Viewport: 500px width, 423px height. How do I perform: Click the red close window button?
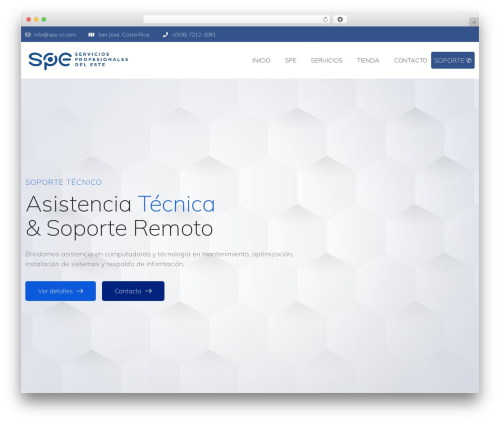[29, 20]
